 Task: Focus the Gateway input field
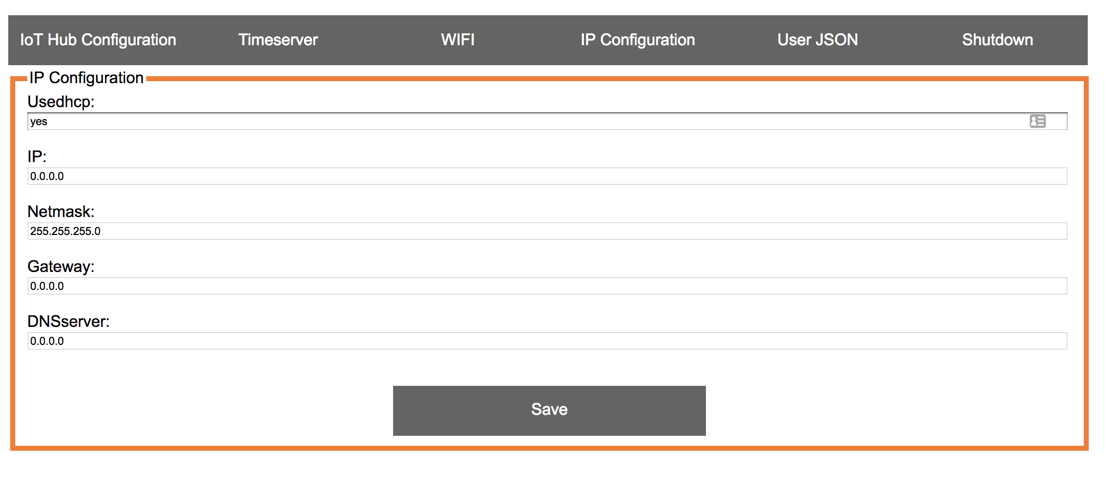click(x=546, y=286)
